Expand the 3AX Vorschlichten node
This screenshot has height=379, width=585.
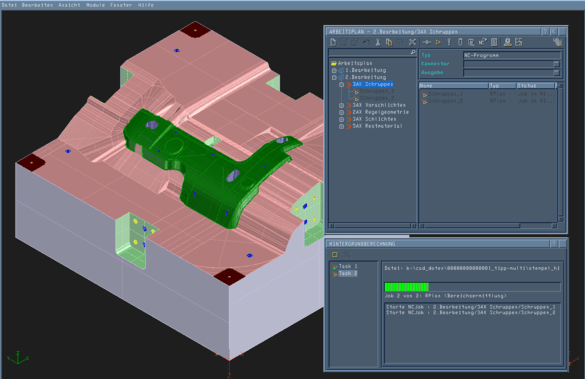click(341, 105)
